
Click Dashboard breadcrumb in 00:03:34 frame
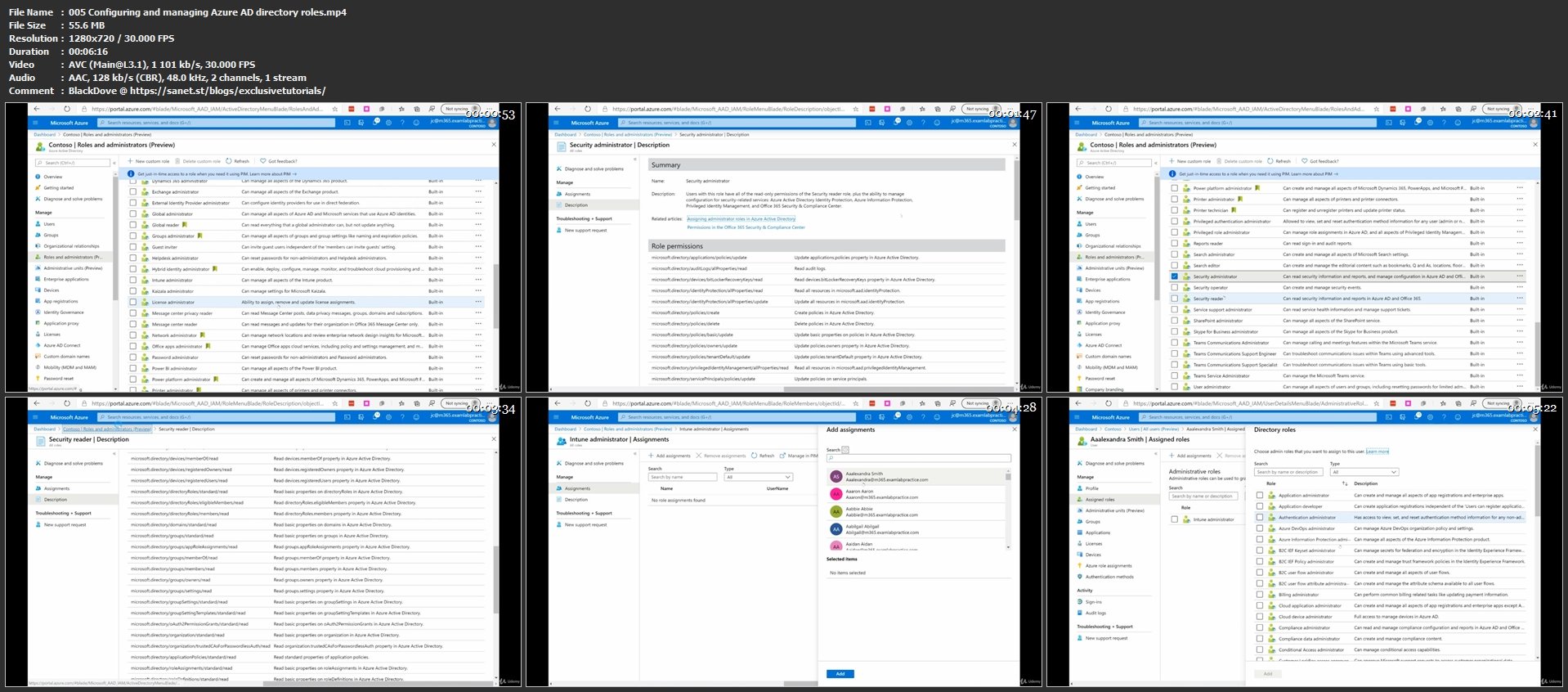click(x=45, y=429)
